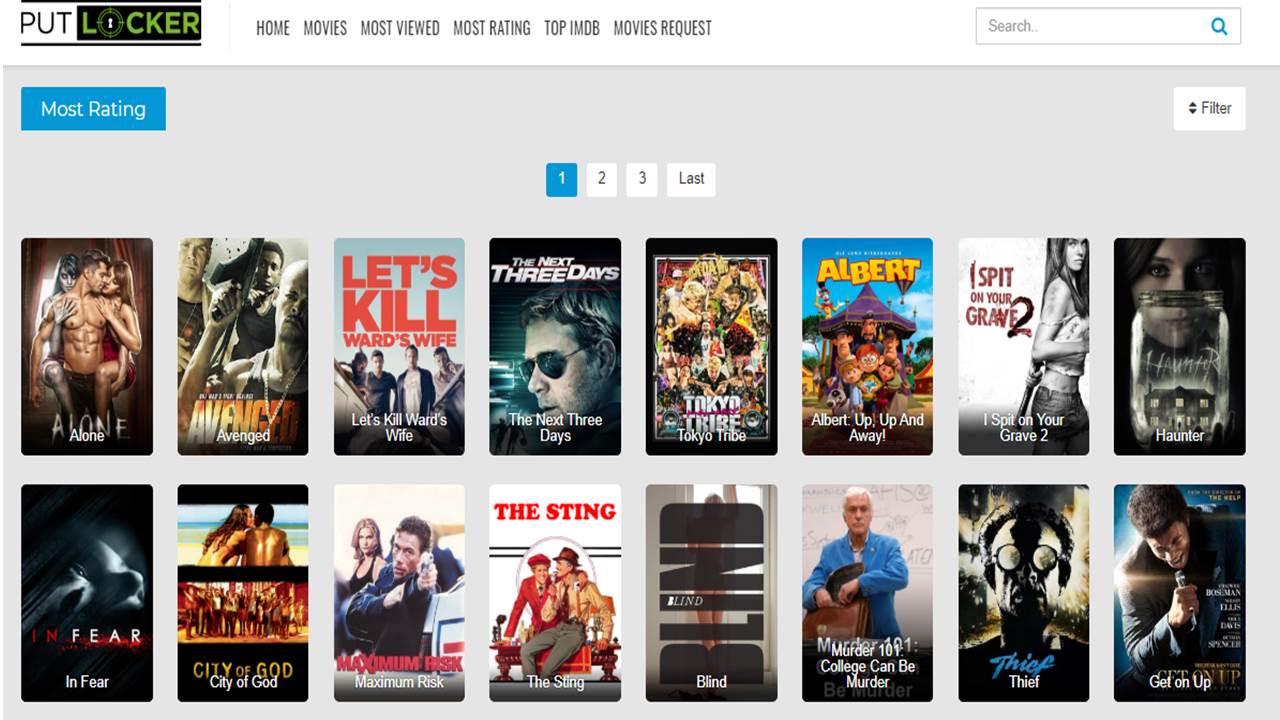Open the Blind movie poster
1280x720 pixels.
pos(711,593)
